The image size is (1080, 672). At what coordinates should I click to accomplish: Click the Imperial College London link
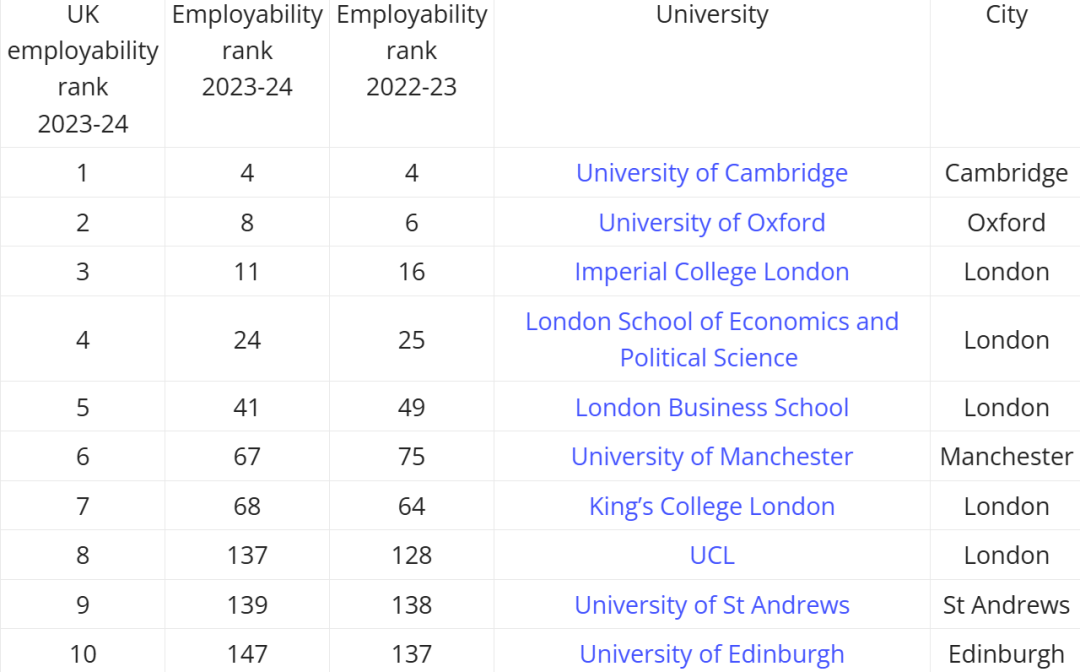(x=711, y=272)
